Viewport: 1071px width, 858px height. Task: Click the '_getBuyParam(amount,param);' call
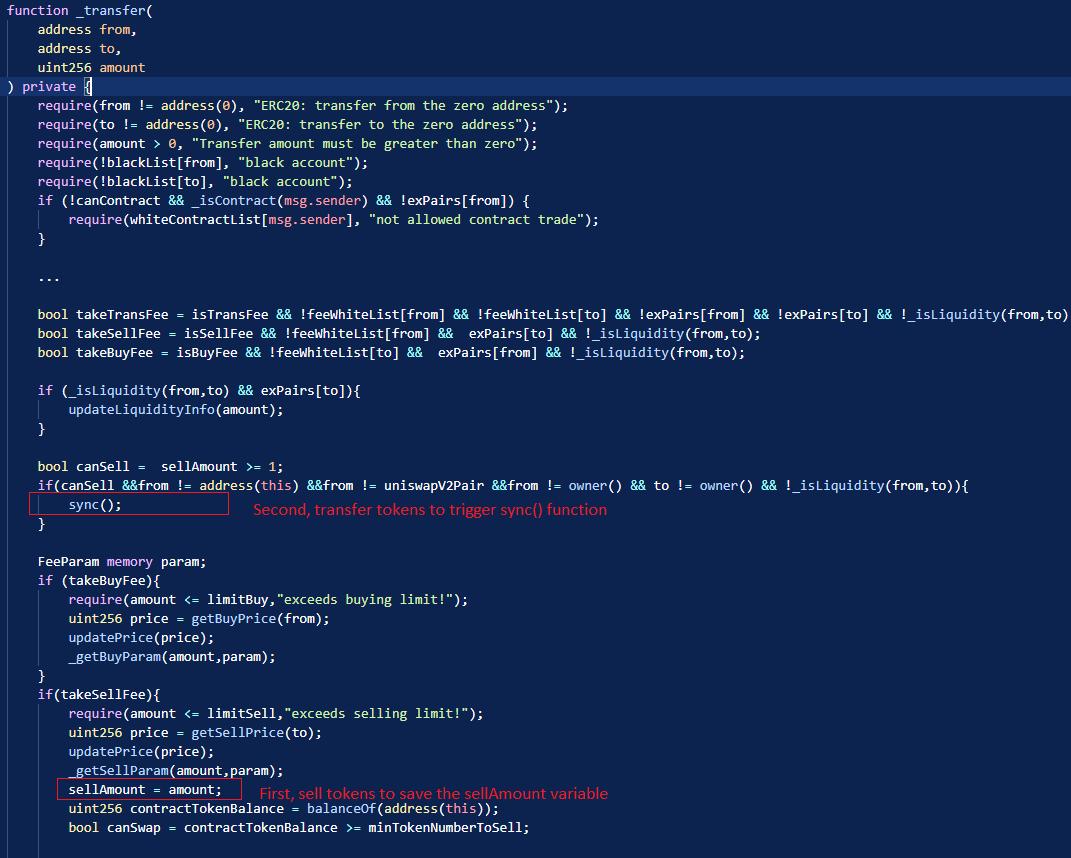tap(171, 657)
